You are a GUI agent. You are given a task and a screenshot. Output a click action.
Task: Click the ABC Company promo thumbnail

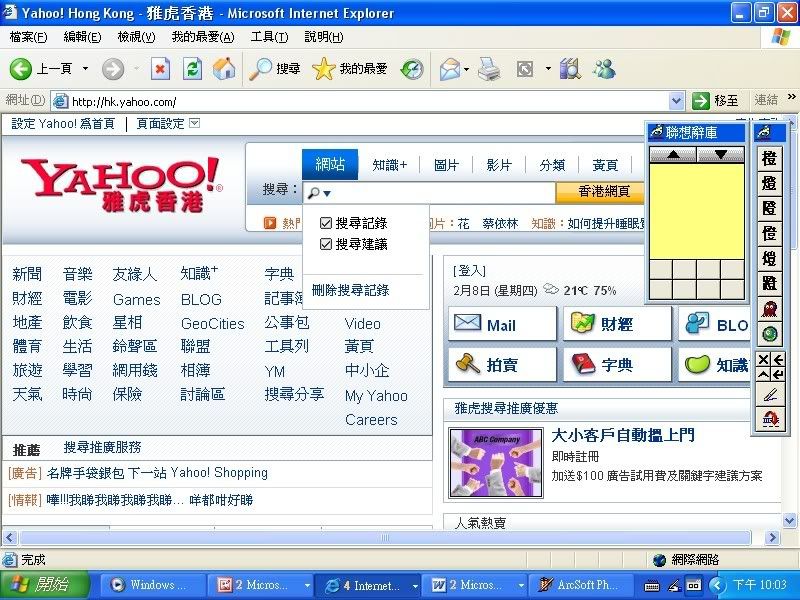pyautogui.click(x=496, y=463)
